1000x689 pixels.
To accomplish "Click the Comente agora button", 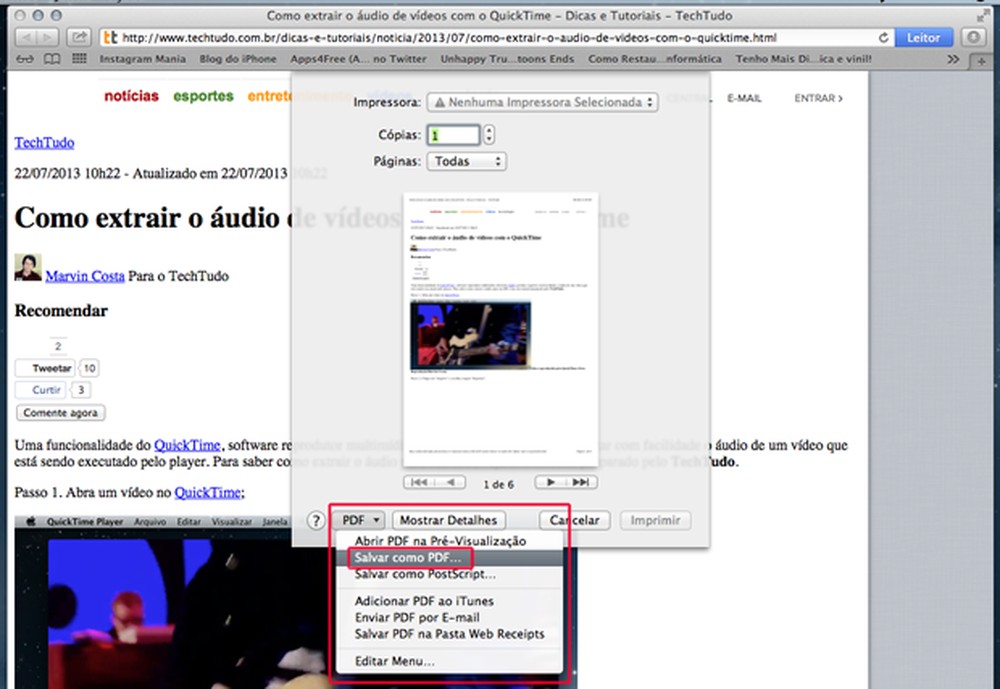I will point(61,413).
